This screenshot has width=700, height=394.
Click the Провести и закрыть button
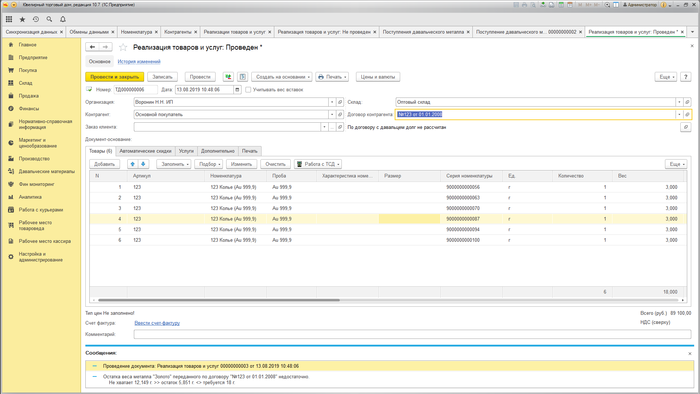click(x=115, y=77)
